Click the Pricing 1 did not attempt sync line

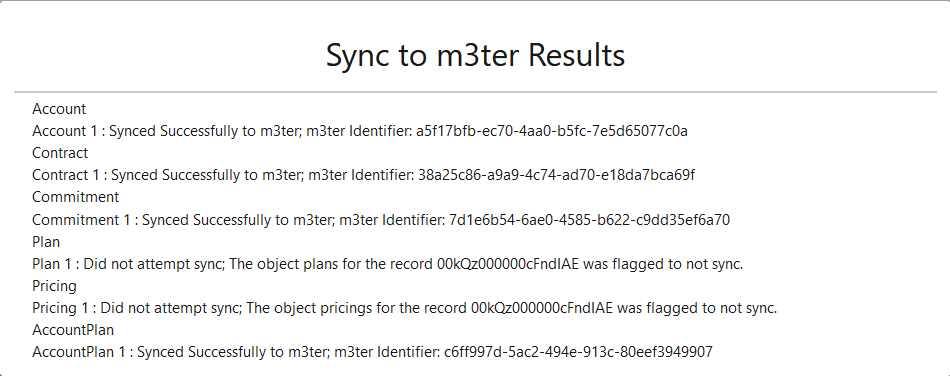click(x=405, y=308)
